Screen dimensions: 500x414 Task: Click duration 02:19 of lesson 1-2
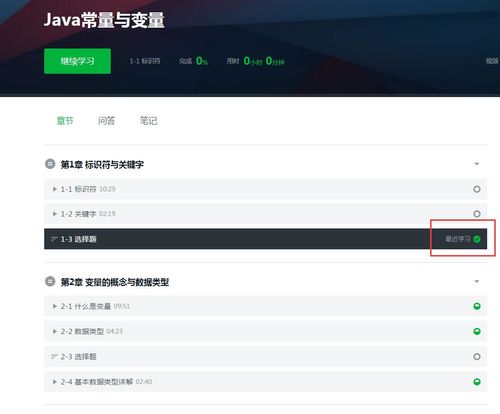pos(107,214)
